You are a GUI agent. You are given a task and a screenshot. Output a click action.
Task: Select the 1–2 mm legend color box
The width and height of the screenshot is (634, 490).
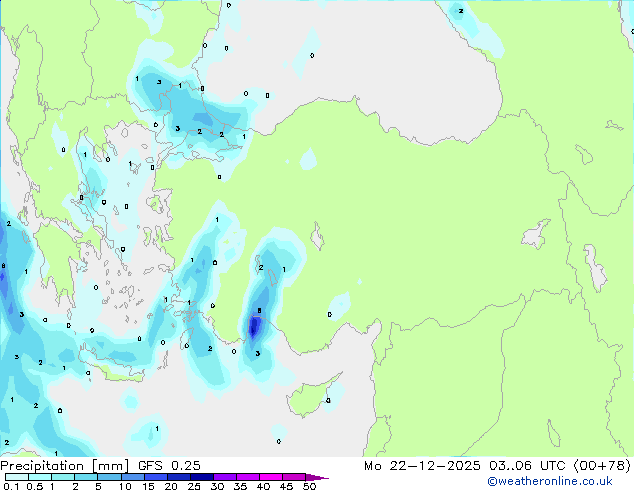63,477
